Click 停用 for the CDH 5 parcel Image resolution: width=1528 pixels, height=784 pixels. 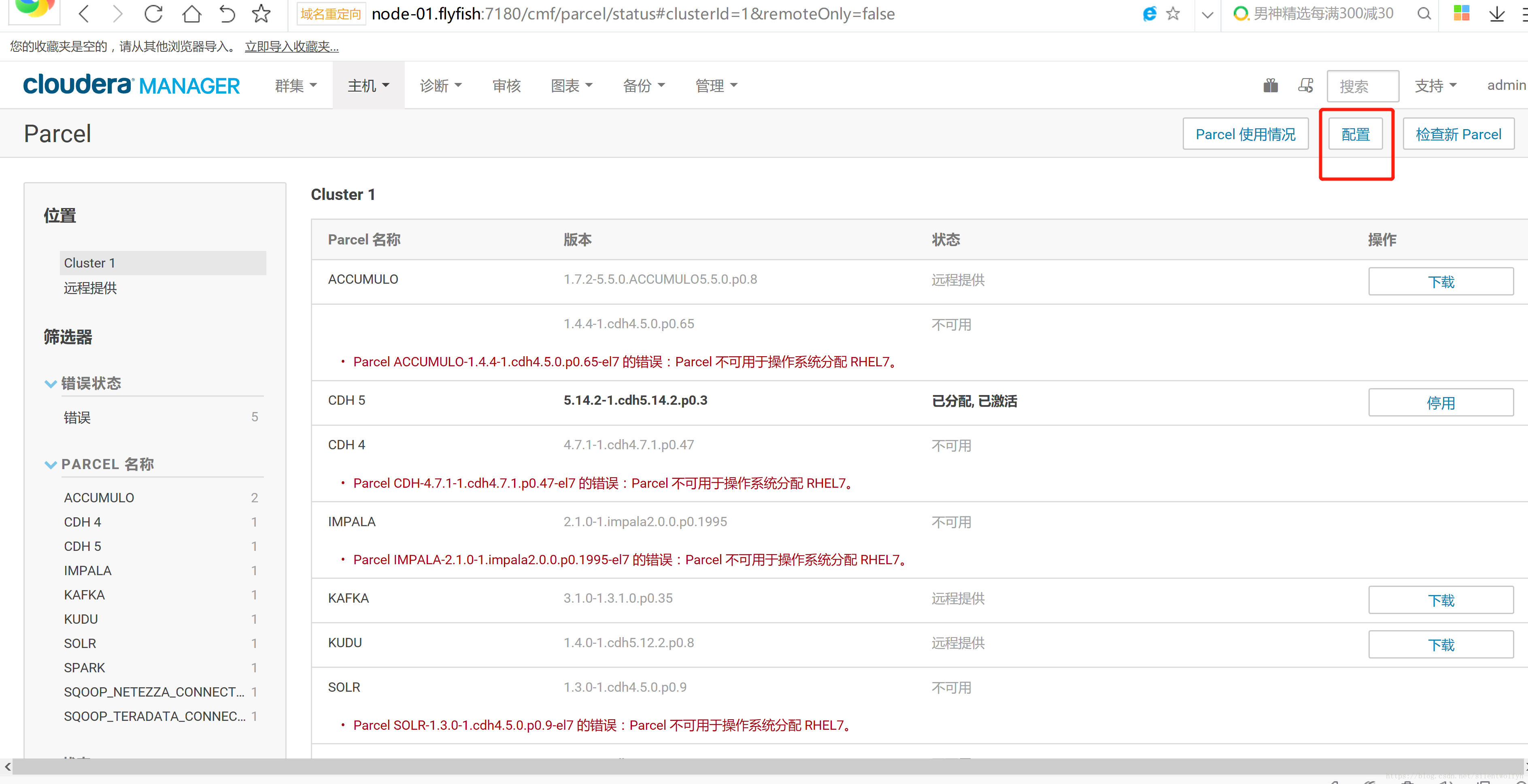1441,403
